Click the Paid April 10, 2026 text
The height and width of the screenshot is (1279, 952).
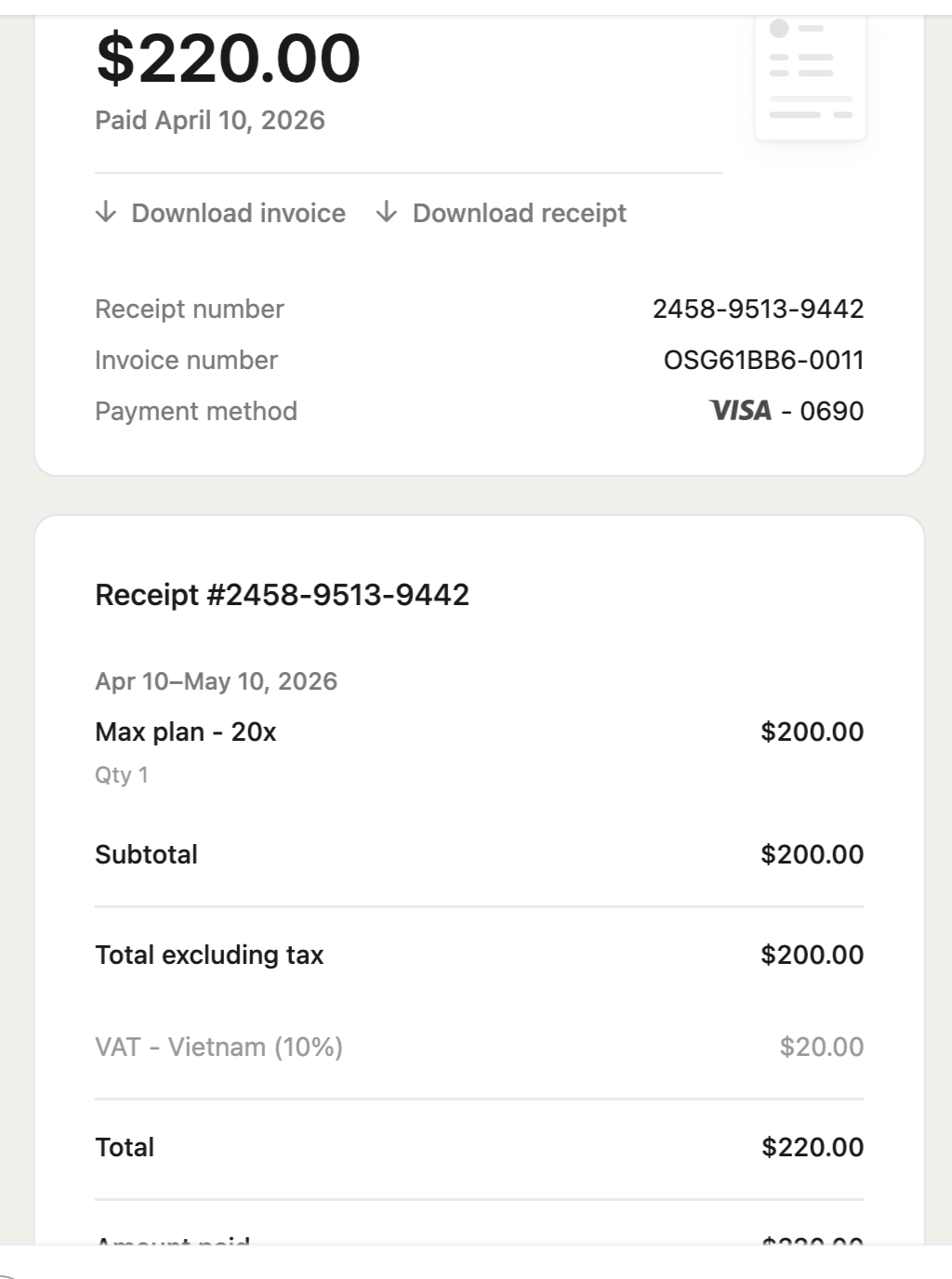click(x=210, y=121)
